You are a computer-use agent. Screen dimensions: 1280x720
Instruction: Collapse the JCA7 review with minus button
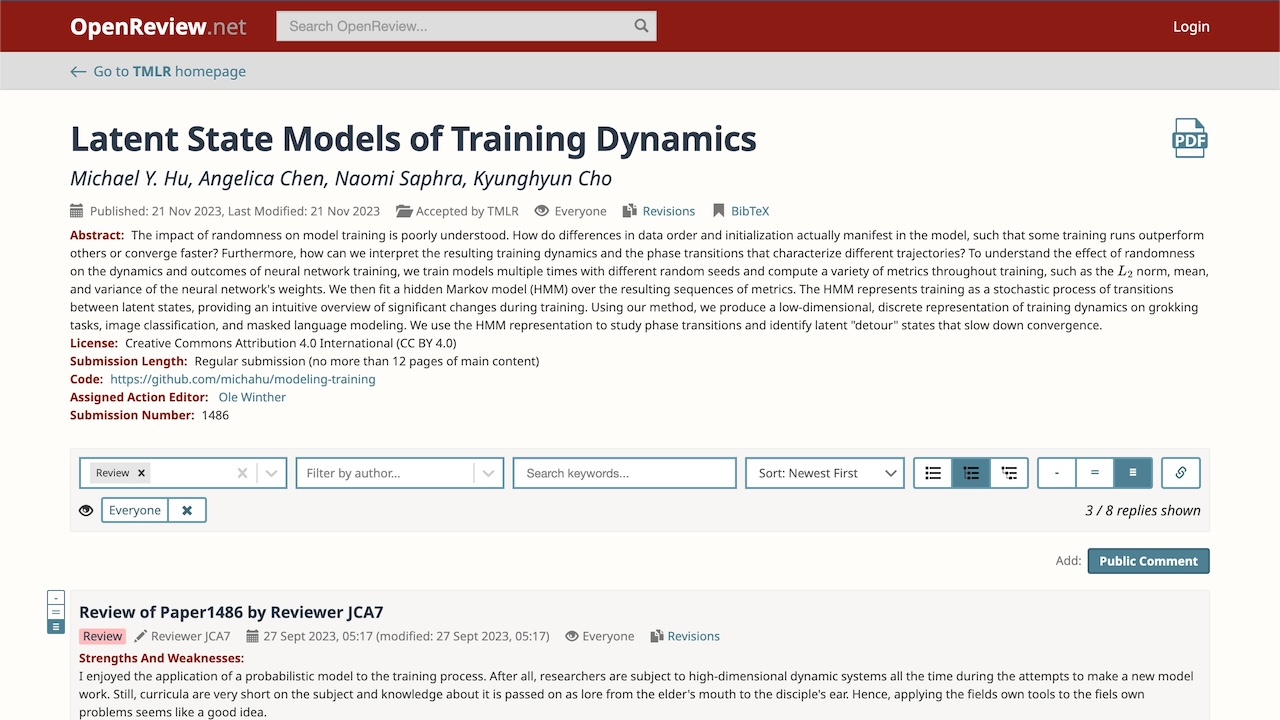point(56,598)
